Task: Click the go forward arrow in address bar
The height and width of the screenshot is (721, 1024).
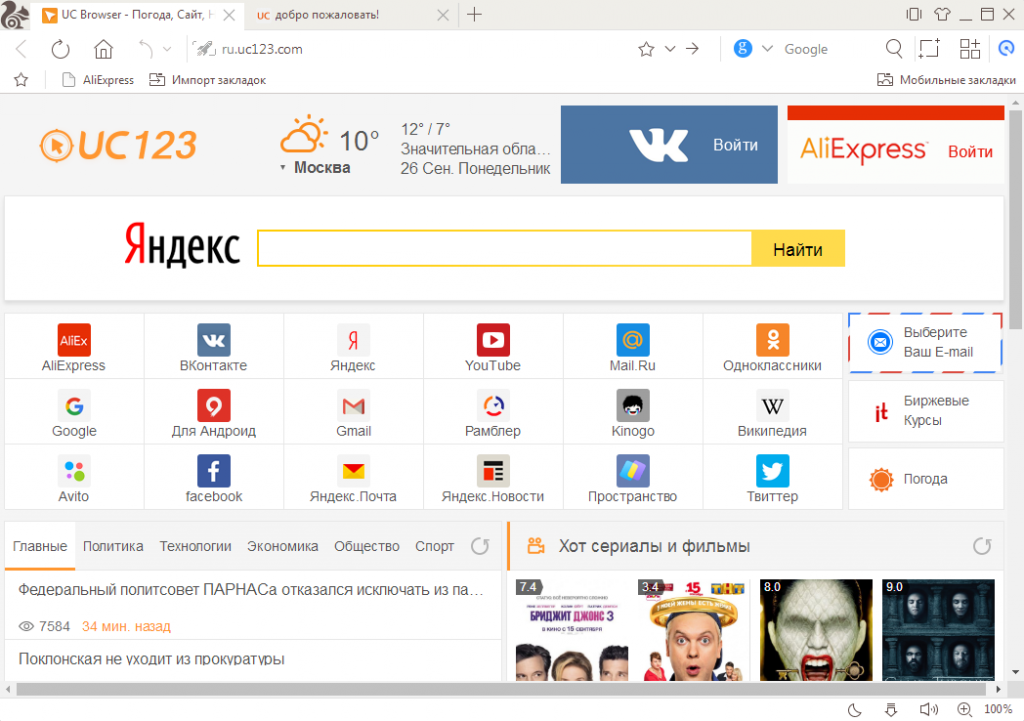Action: [x=692, y=49]
